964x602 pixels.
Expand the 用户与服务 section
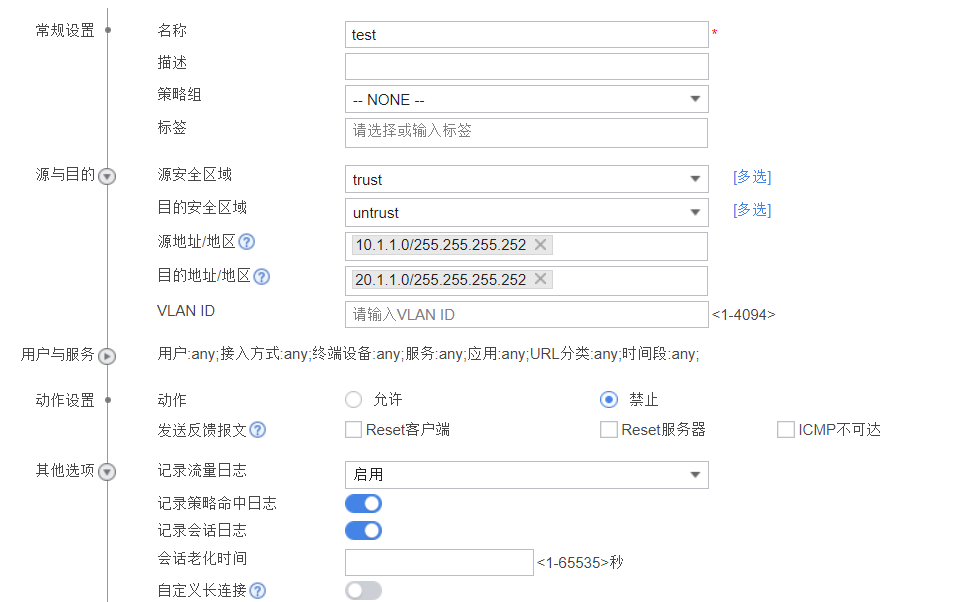coord(107,355)
